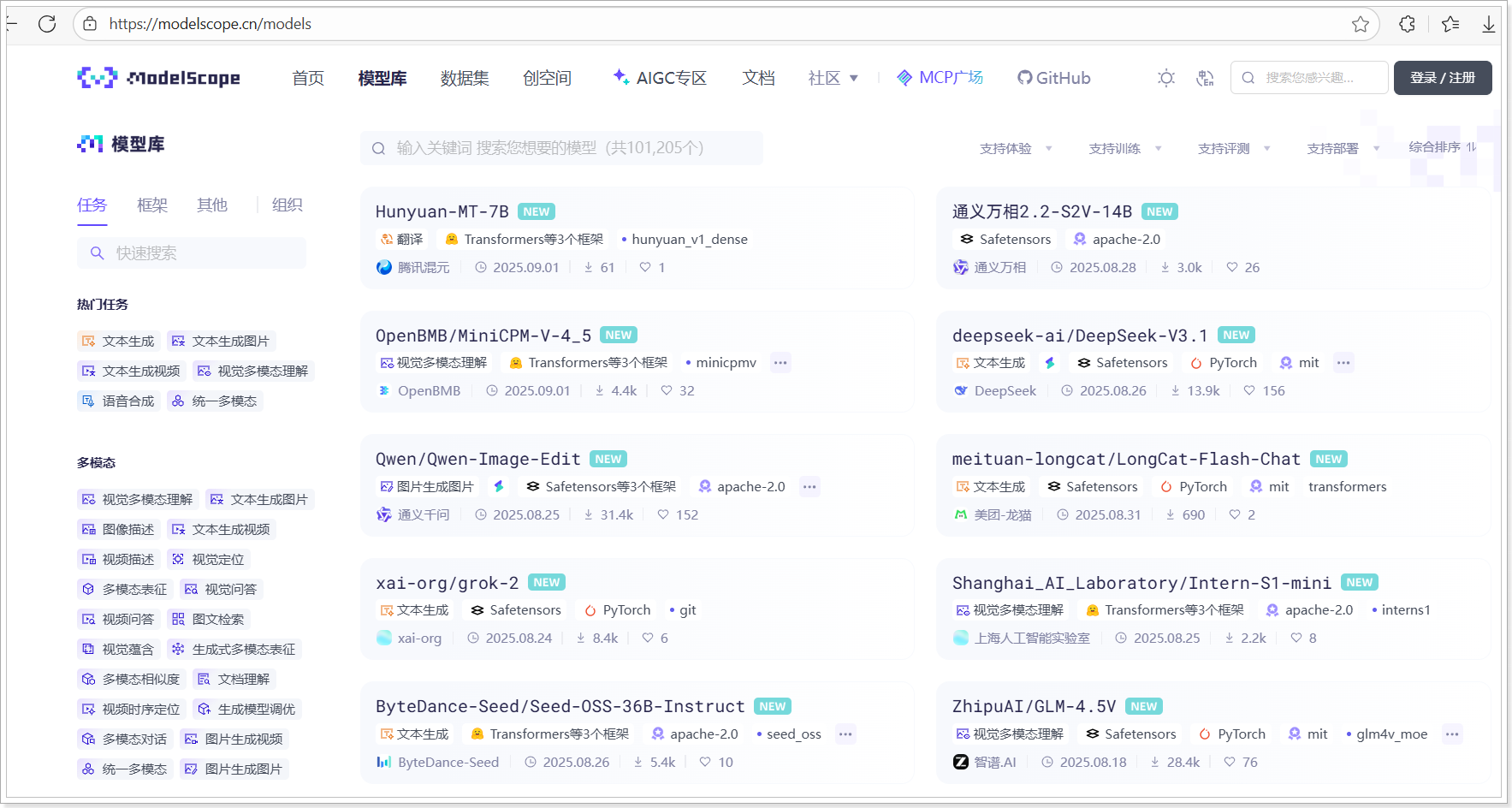Click the model keyword search field
1512x808 pixels.
click(x=561, y=148)
